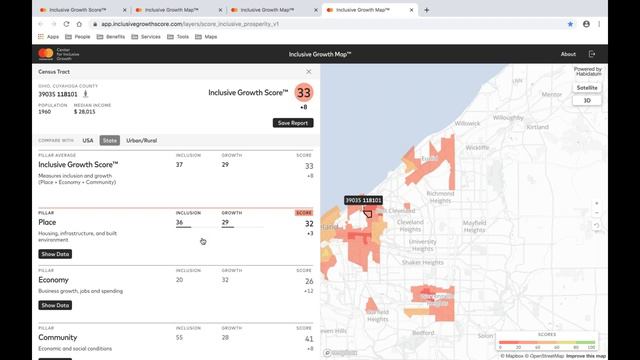Click the Economy score value 26
The width and height of the screenshot is (640, 360).
click(x=309, y=281)
